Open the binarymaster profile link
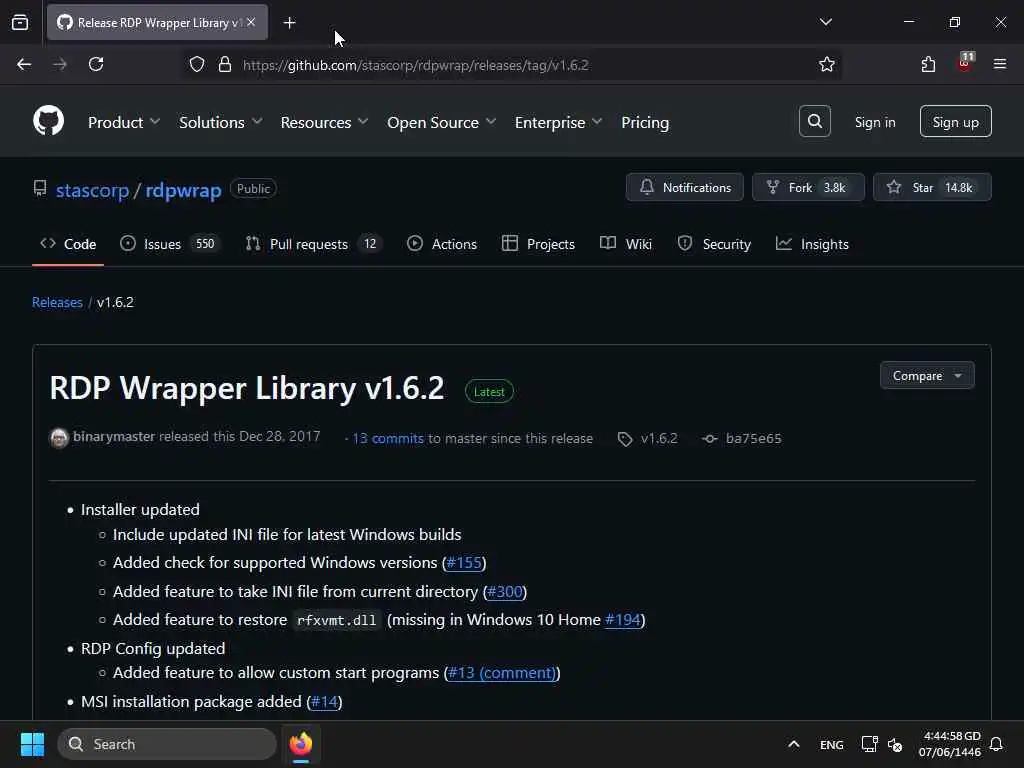1024x768 pixels. pos(114,436)
